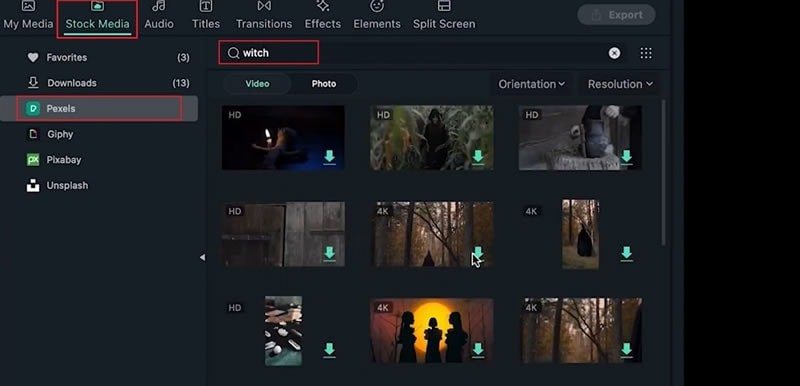Click the Elements smiley icon
The height and width of the screenshot is (386, 800).
(x=377, y=6)
